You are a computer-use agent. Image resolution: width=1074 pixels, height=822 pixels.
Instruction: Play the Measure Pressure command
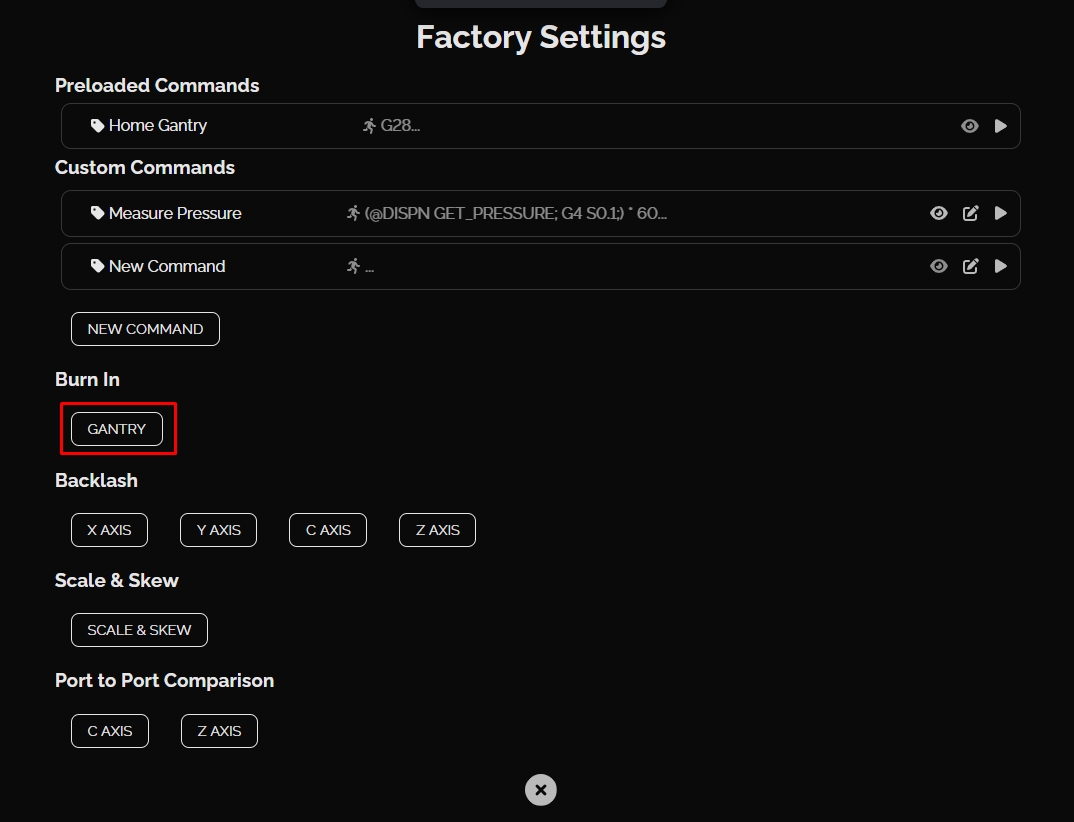tap(1000, 213)
